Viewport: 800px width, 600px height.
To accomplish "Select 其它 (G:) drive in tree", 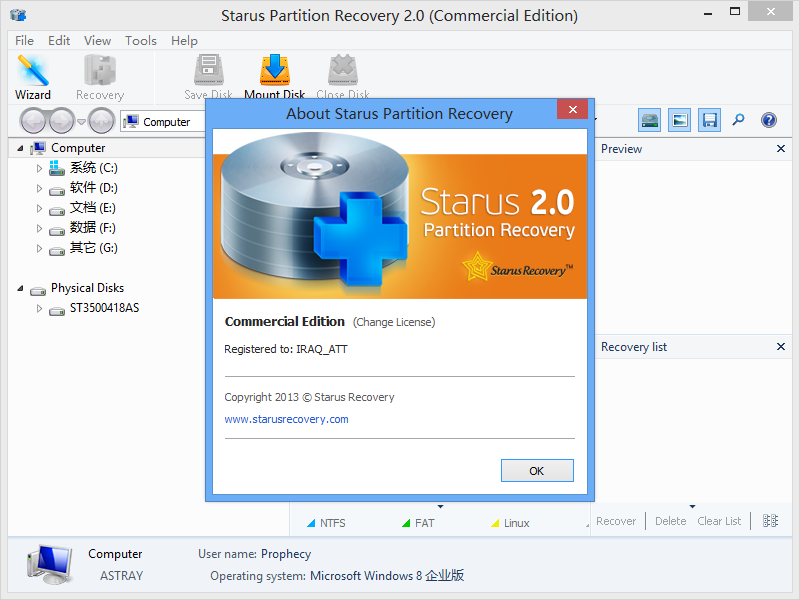I will coord(93,247).
